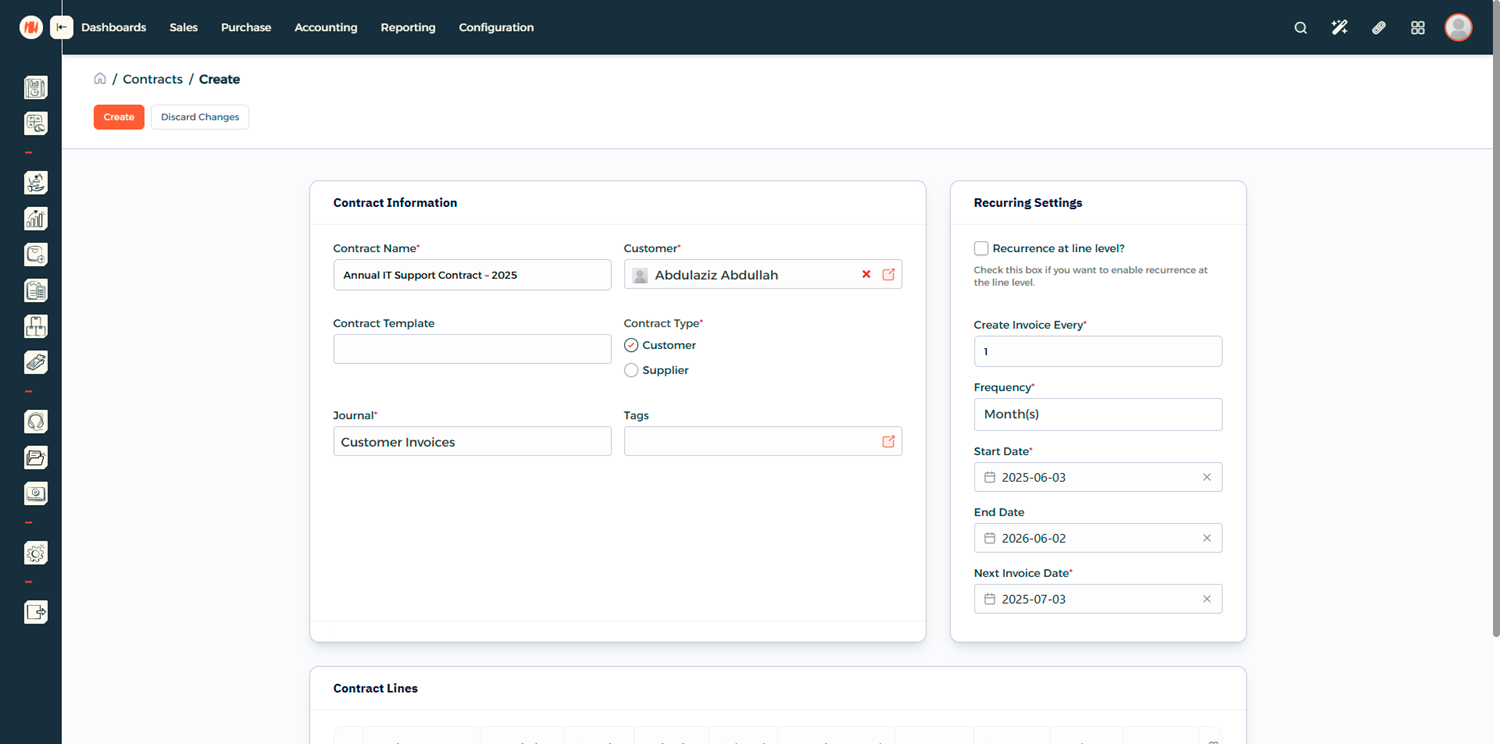Click the orange Create button
This screenshot has height=744, width=1500.
(x=119, y=117)
